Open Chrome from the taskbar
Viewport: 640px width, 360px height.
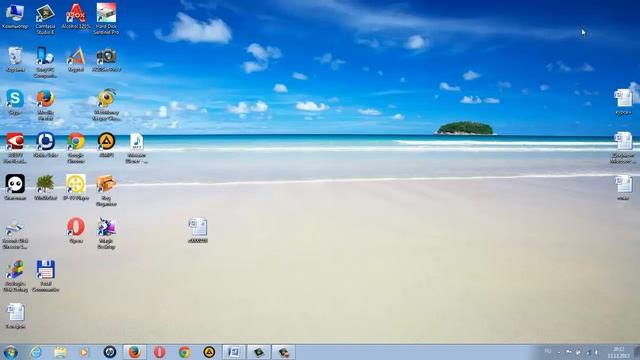(184, 352)
